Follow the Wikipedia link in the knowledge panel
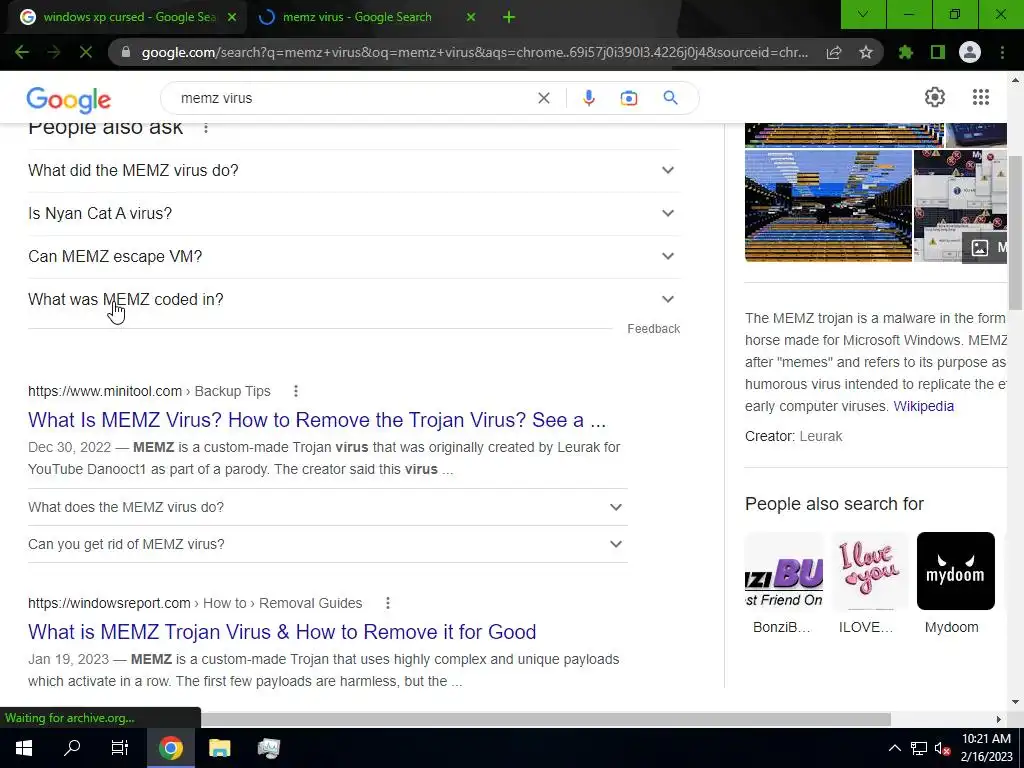The height and width of the screenshot is (768, 1024). click(x=923, y=406)
